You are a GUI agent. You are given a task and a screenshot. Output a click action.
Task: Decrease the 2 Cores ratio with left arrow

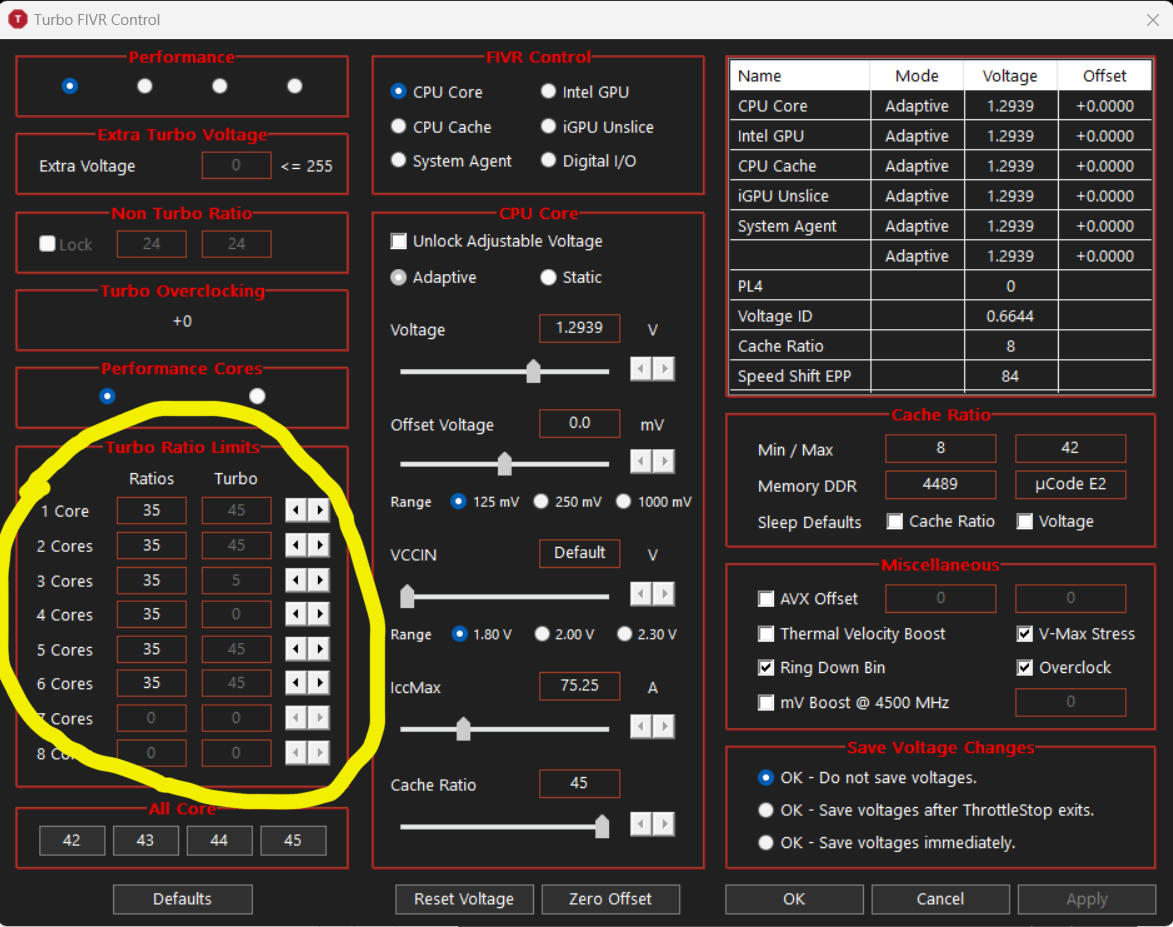[x=296, y=545]
